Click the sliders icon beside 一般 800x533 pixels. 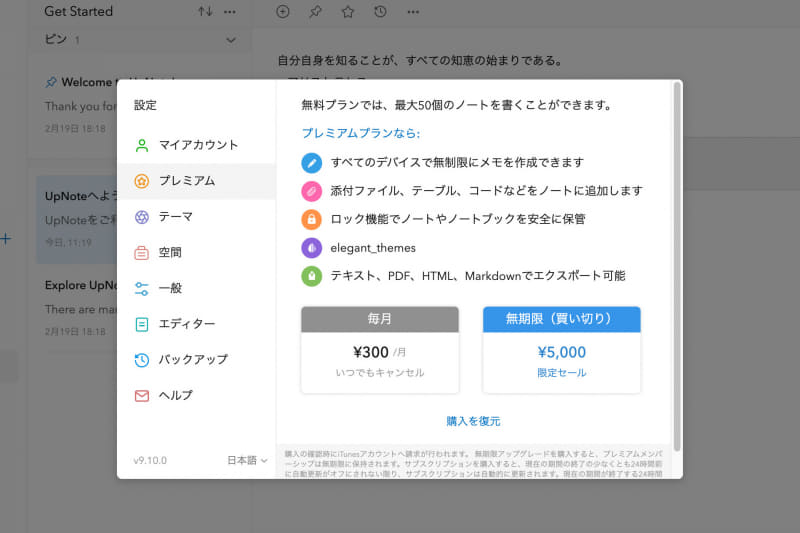tap(142, 289)
